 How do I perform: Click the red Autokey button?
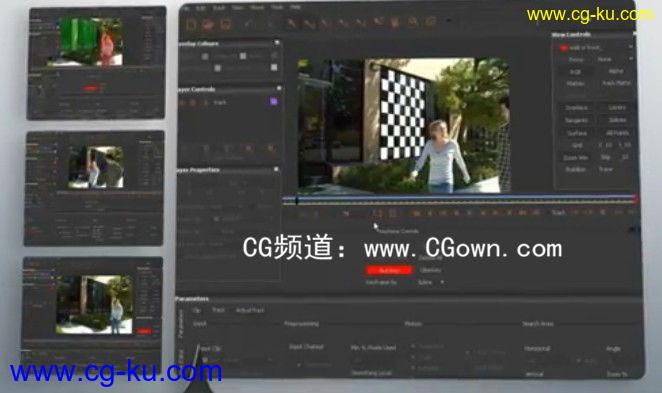point(389,270)
